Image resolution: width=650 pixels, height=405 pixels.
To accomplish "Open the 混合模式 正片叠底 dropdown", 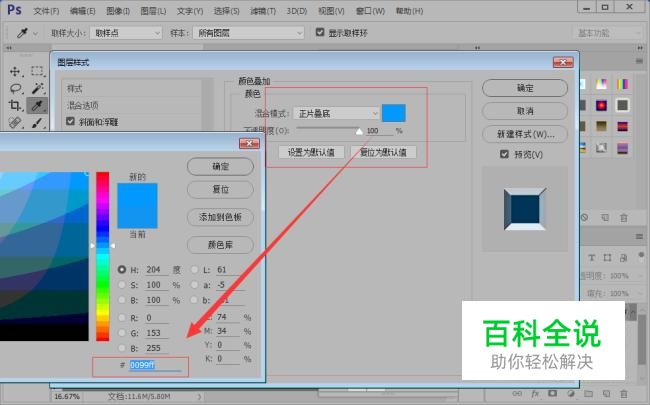I will click(x=336, y=113).
